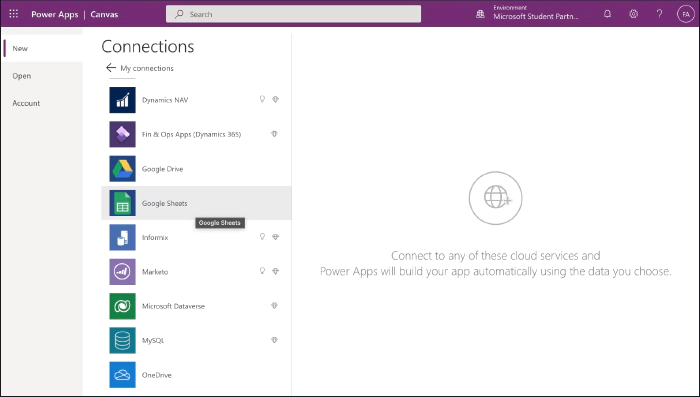
Task: Choose the MySQL database connector
Action: point(196,341)
